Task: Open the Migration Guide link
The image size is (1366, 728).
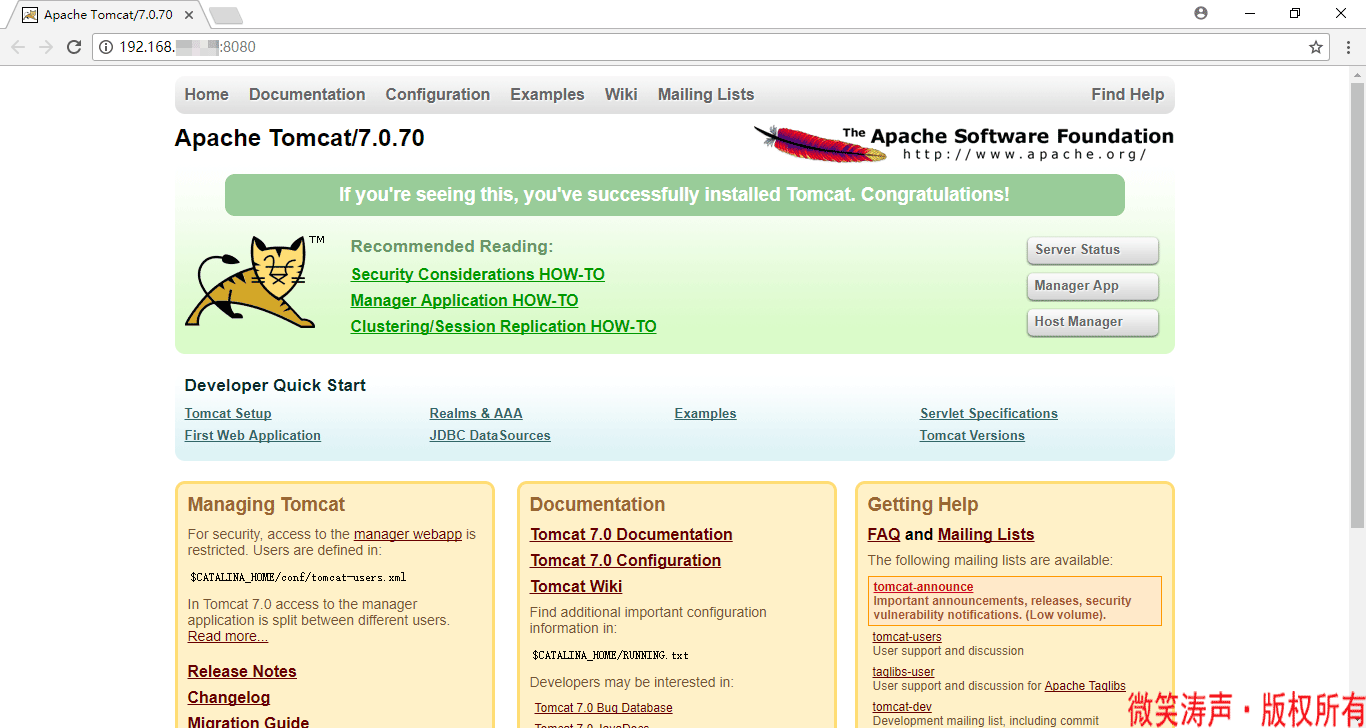Action: (x=249, y=722)
